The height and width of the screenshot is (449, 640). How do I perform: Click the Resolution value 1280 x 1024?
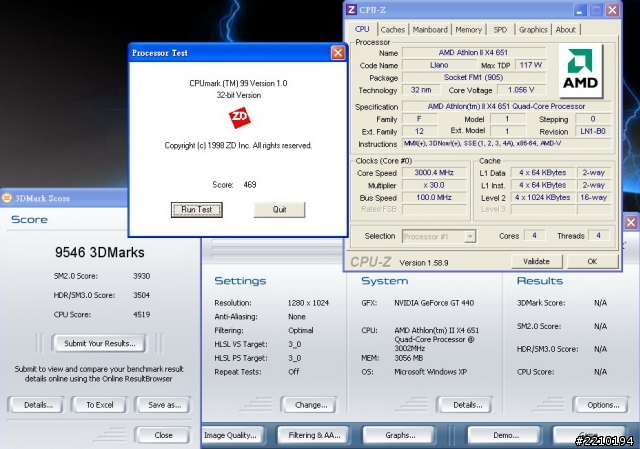coord(308,303)
